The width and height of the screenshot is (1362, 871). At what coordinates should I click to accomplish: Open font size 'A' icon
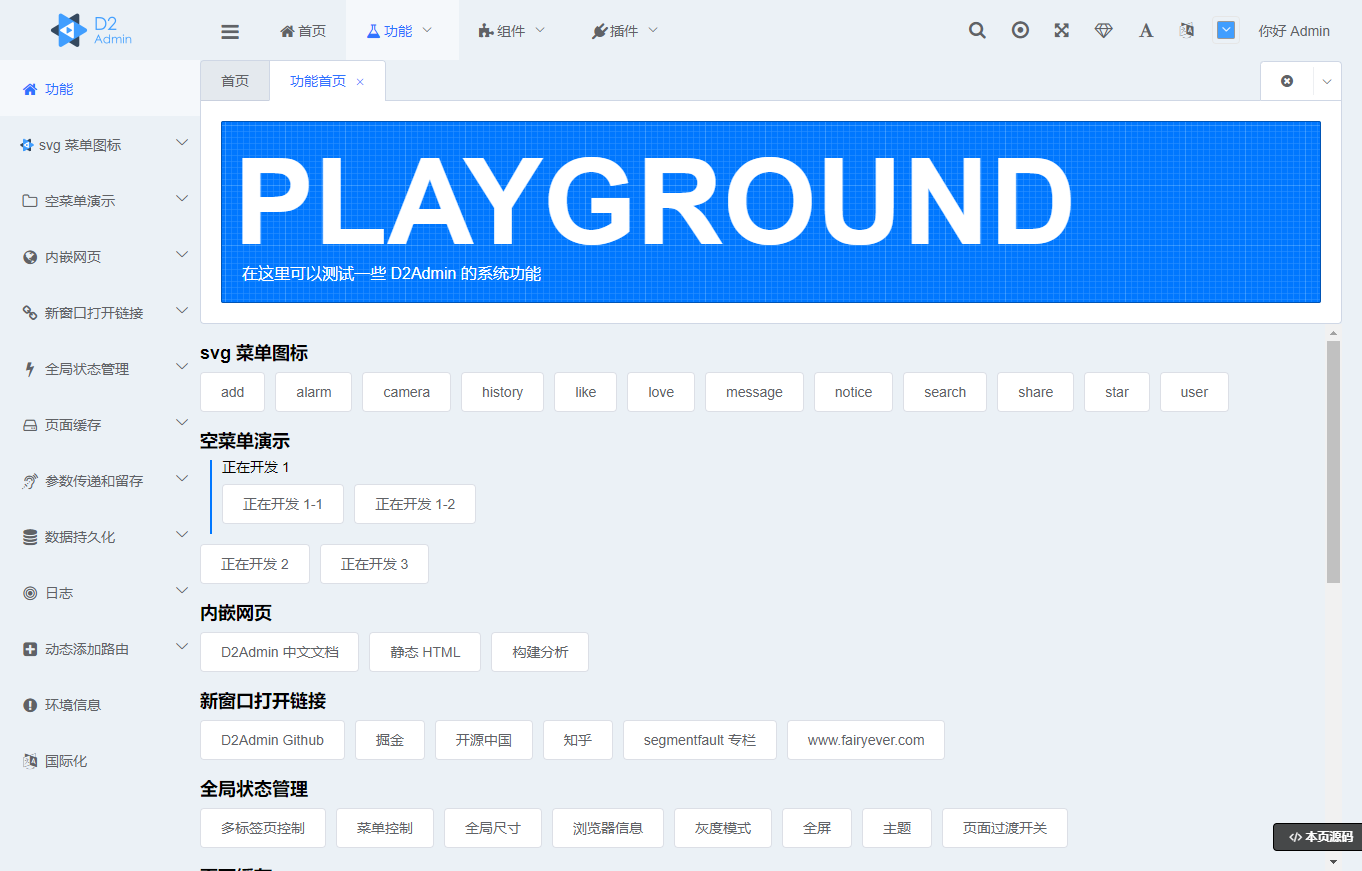(1146, 30)
